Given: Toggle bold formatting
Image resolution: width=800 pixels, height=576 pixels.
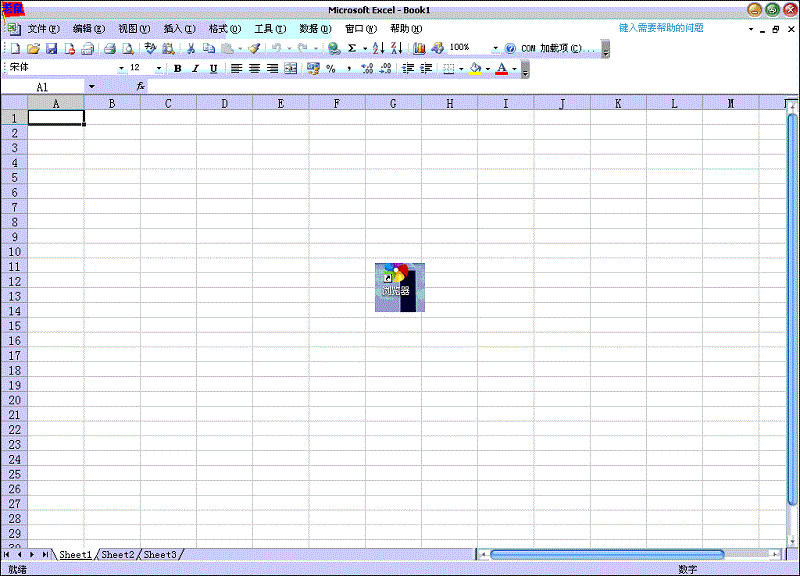Looking at the screenshot, I should 178,69.
